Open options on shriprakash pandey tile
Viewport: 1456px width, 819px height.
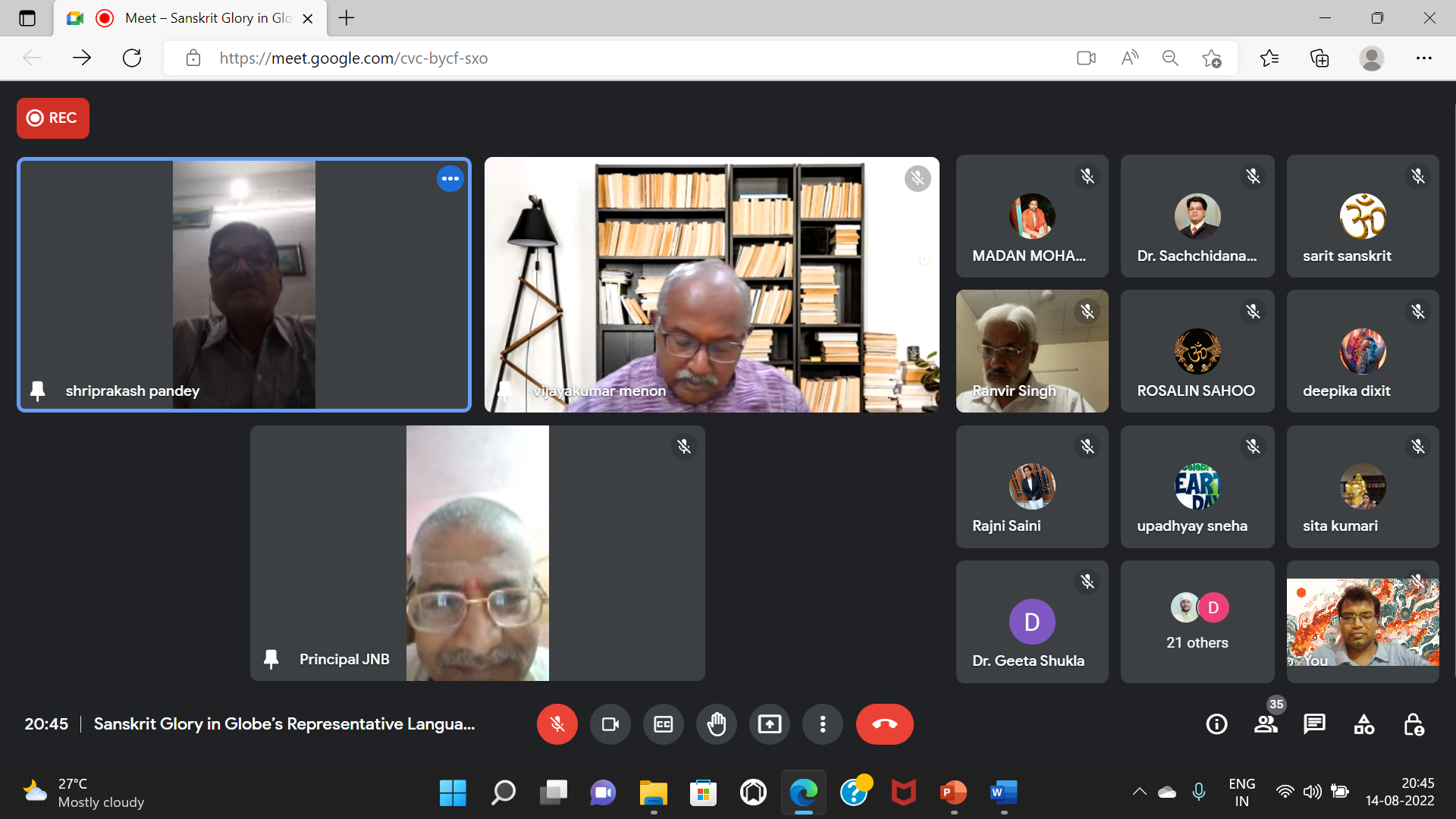pos(450,179)
